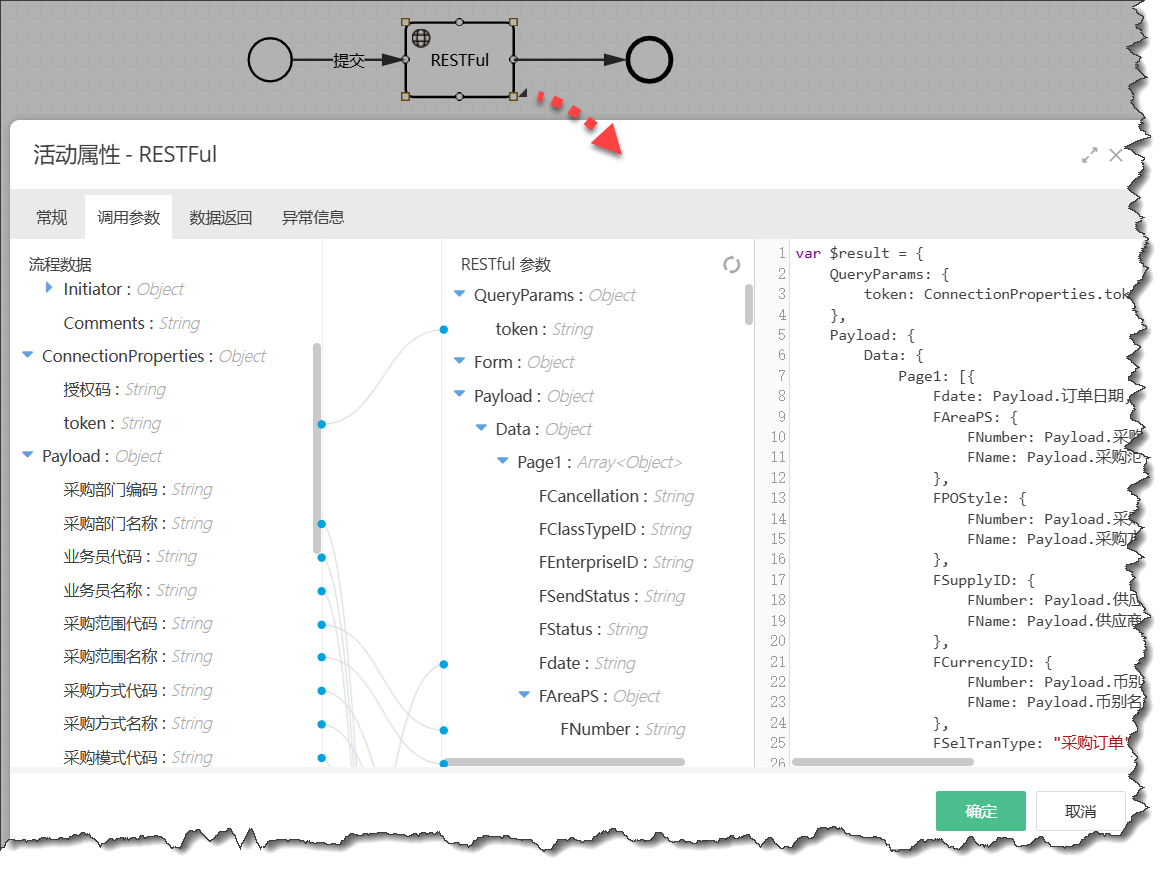Screen dimensions: 1172x873
Task: Switch to the 常规 tab
Action: pos(52,217)
